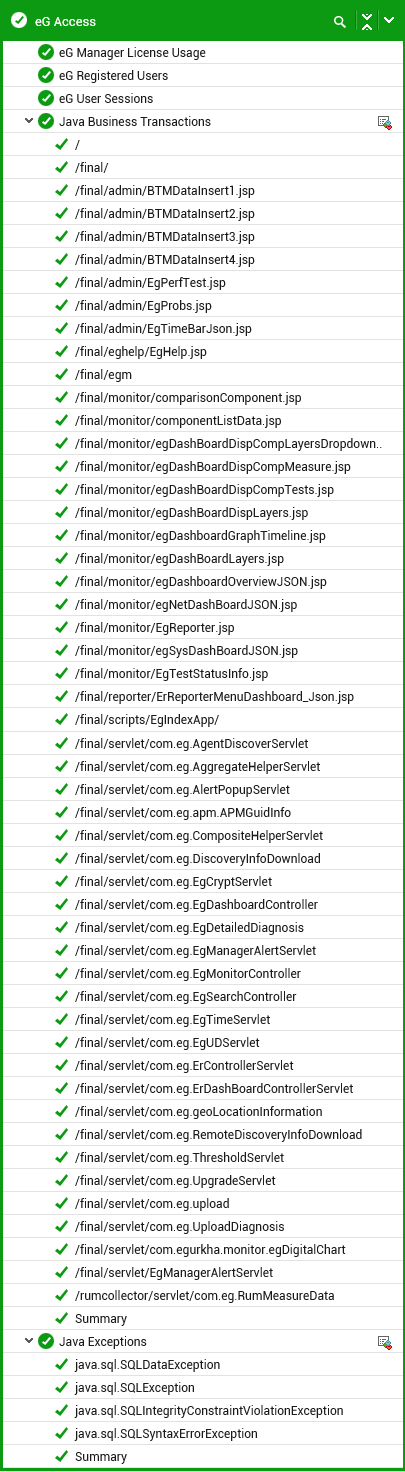Select /final/monitor/EgReporter.jsp entry
405x1472 pixels.
(x=155, y=628)
